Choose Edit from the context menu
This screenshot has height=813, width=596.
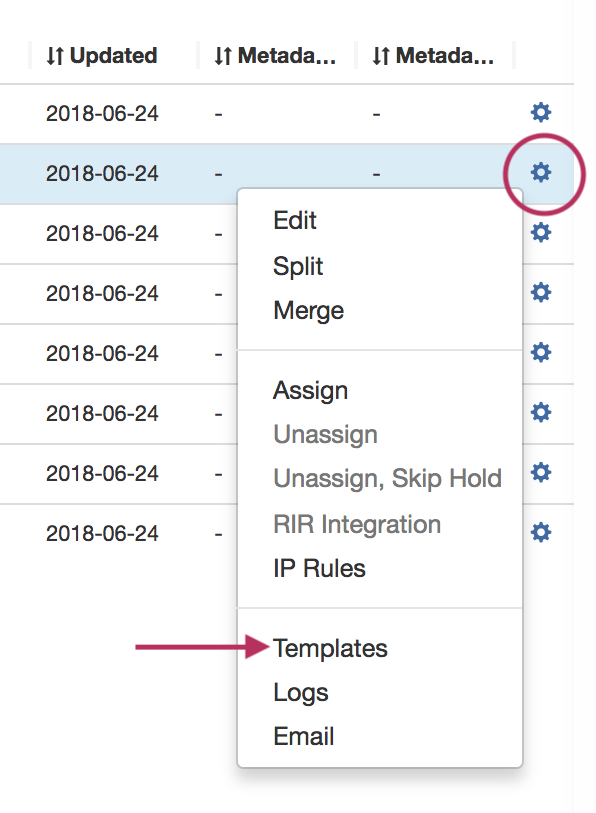click(295, 220)
